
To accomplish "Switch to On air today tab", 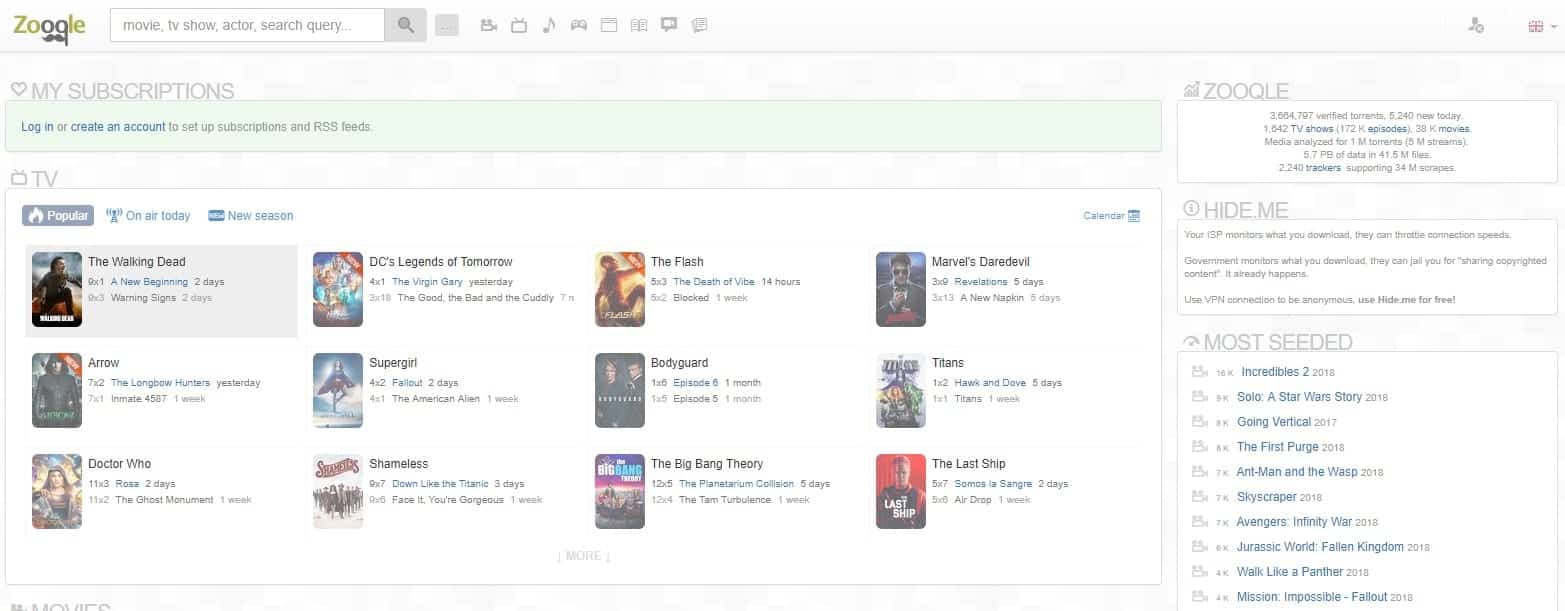I will point(148,216).
